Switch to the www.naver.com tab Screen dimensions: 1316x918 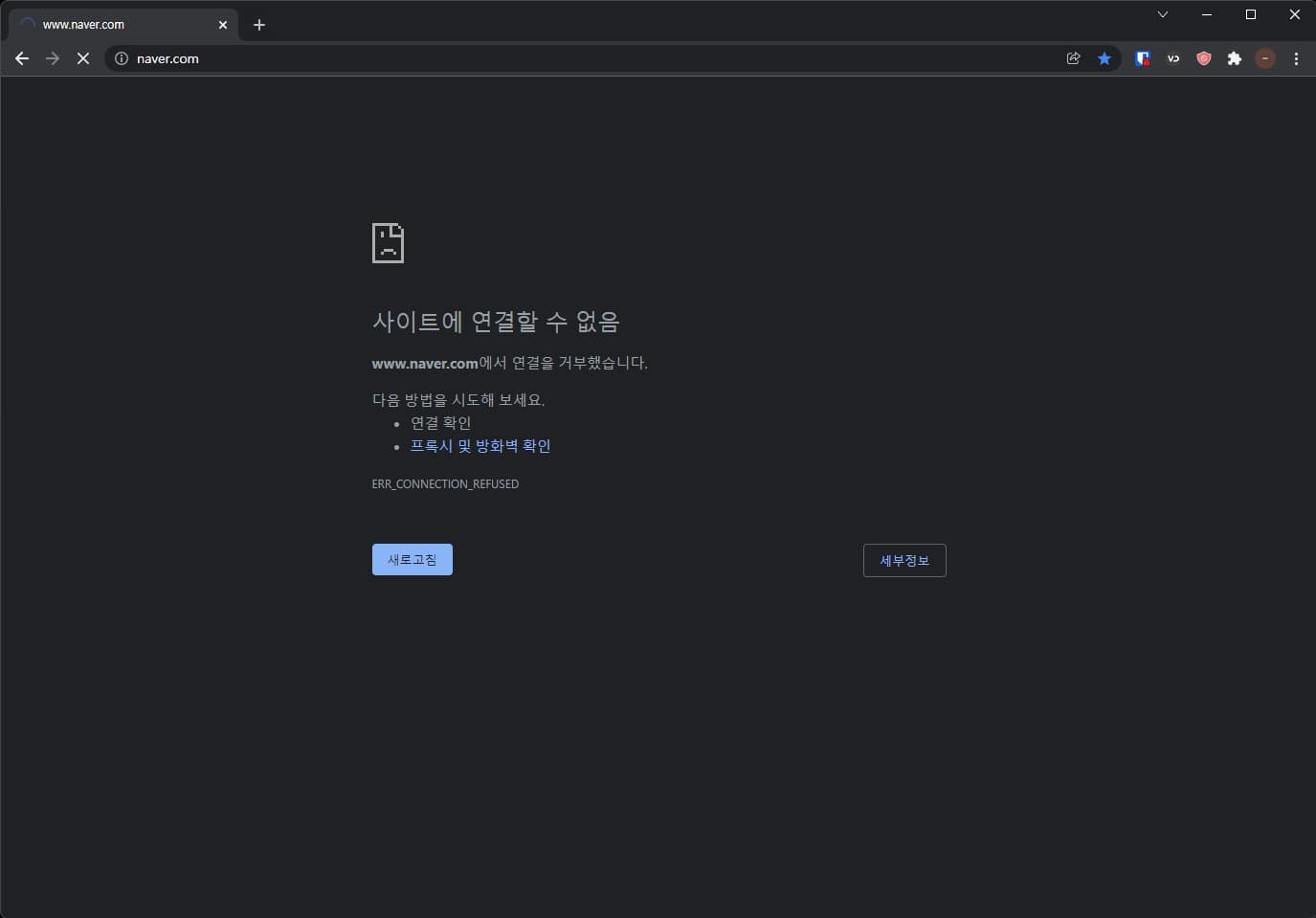(x=115, y=24)
